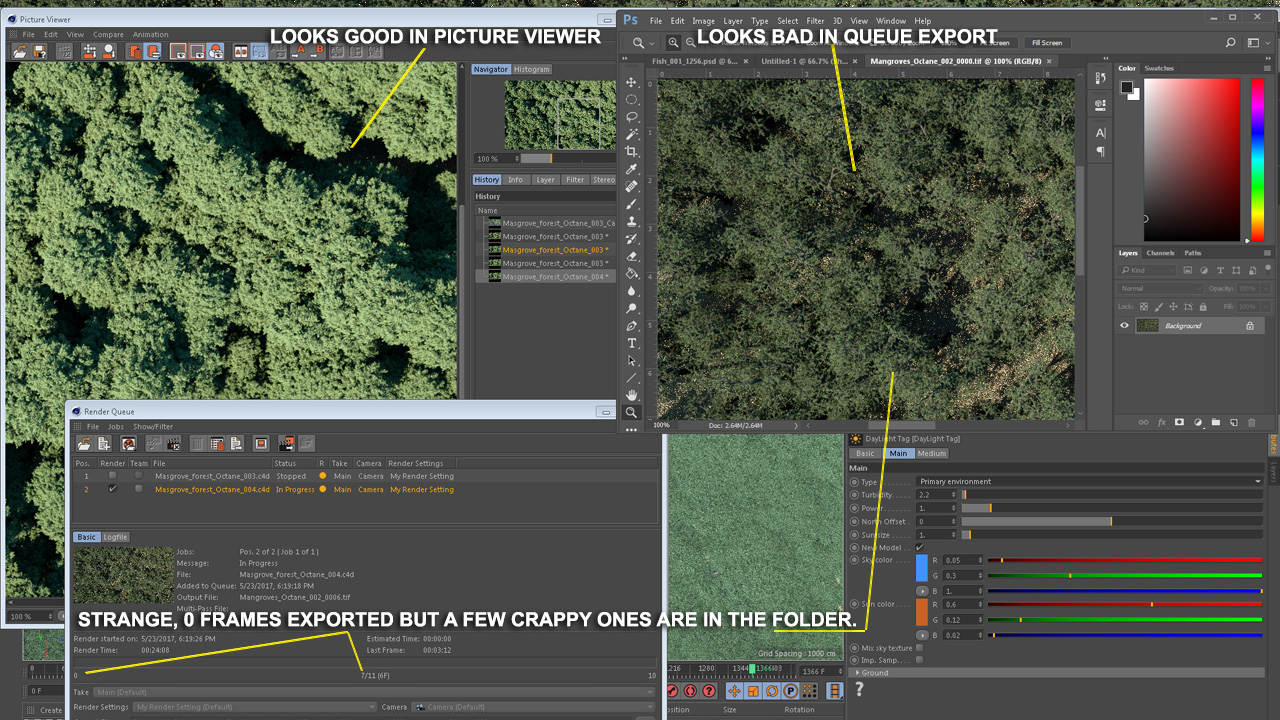Viewport: 1280px width, 720px height.
Task: Select the Move tool in Photoshop
Action: pyautogui.click(x=631, y=82)
